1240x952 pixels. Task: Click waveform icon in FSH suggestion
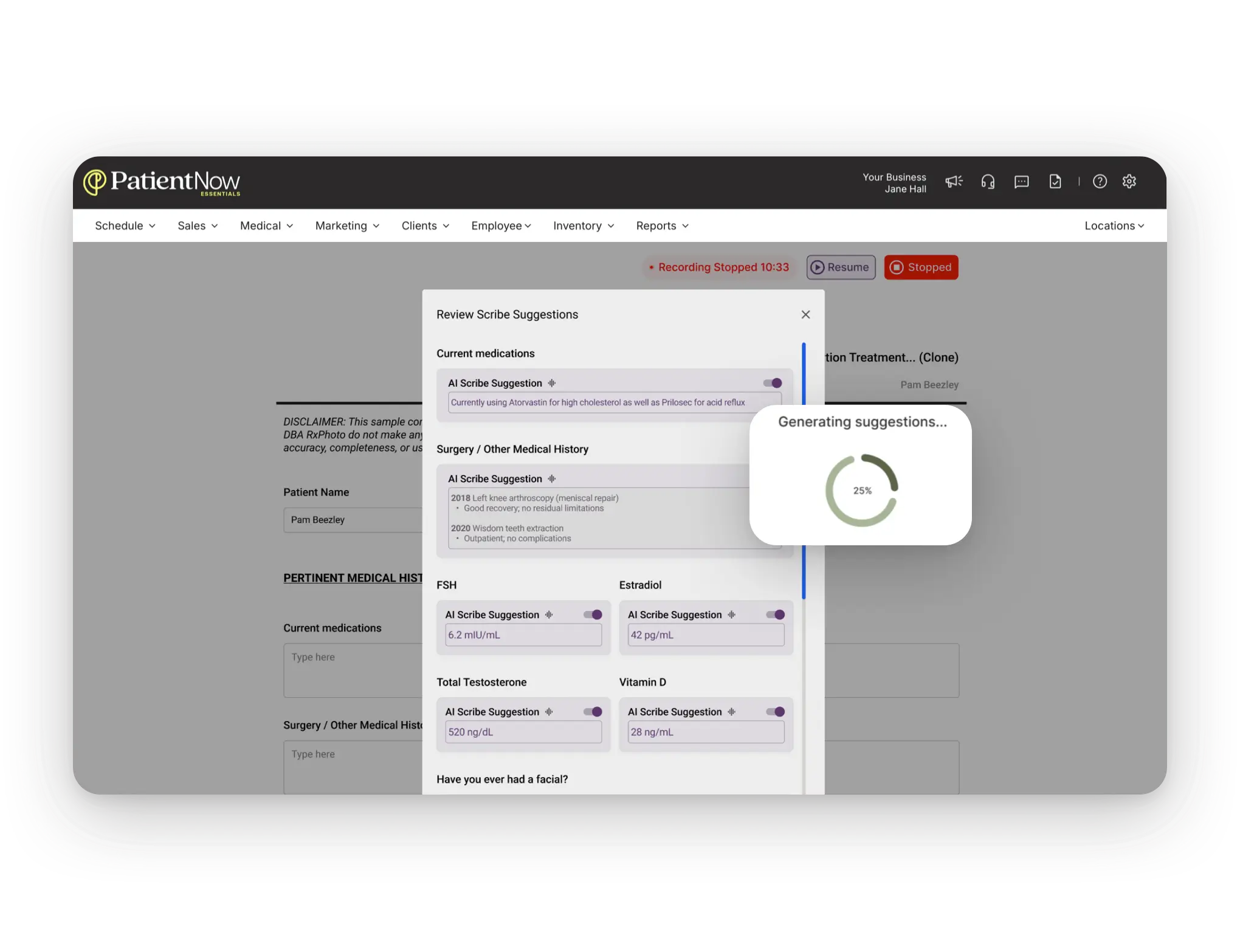pyautogui.click(x=549, y=615)
